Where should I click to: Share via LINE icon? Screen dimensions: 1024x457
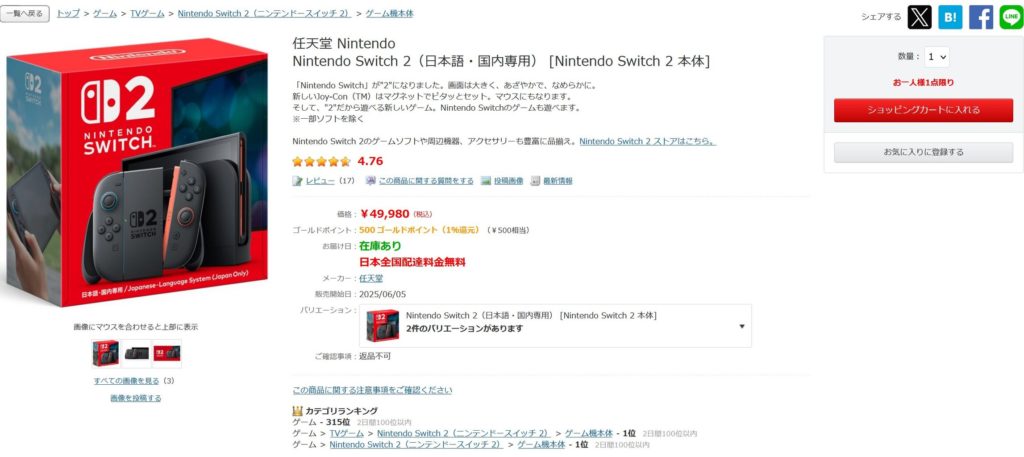1012,17
